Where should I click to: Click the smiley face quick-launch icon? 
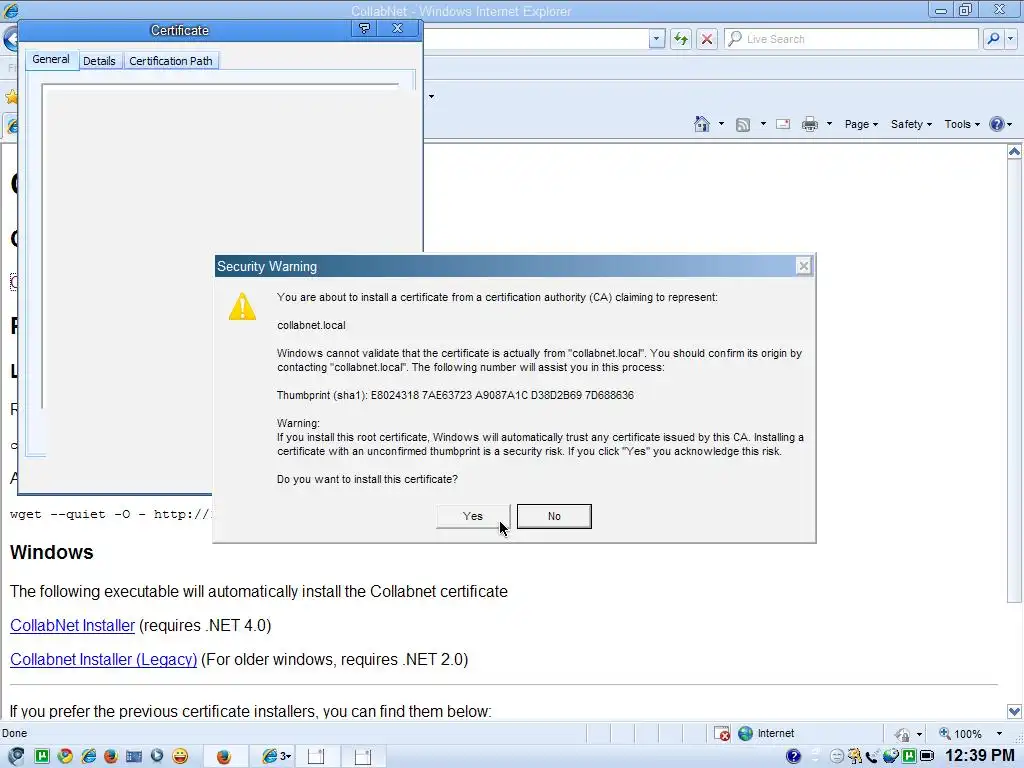(x=180, y=756)
